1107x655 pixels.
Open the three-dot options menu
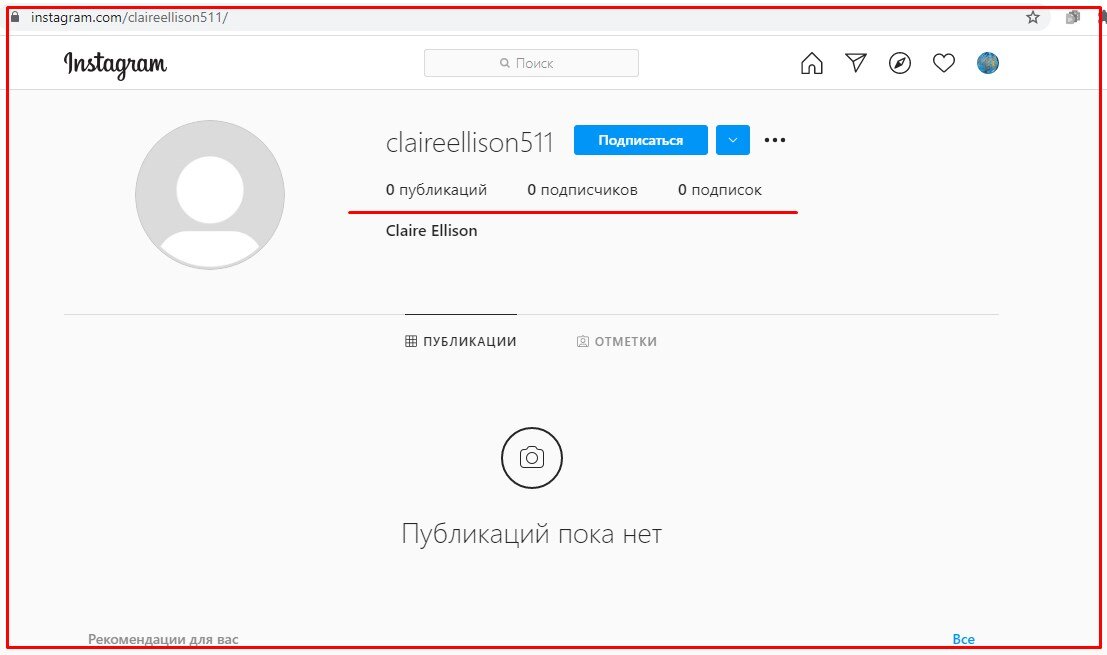(774, 140)
